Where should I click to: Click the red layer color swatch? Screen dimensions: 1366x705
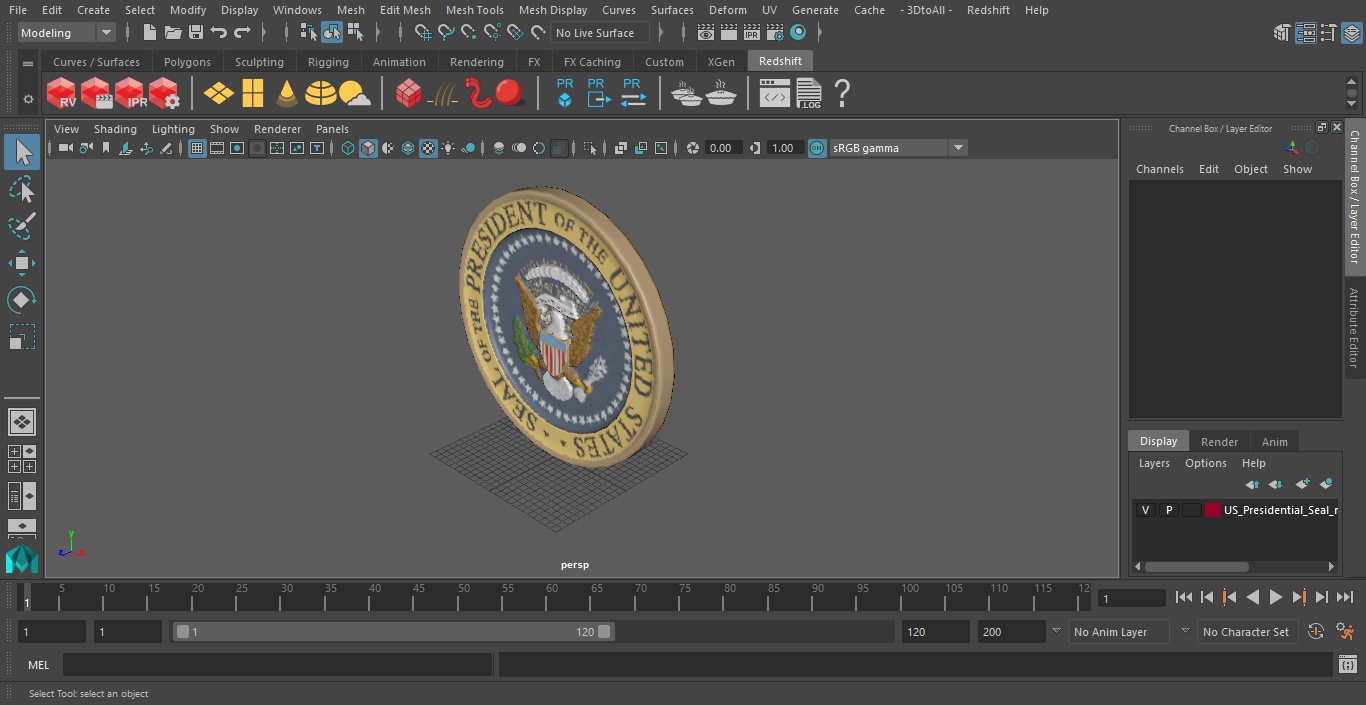coord(1213,510)
